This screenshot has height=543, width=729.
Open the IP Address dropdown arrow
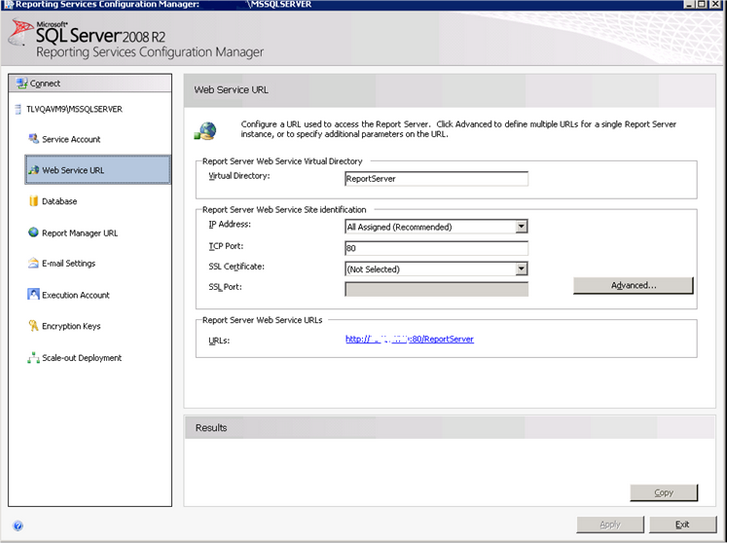coord(522,226)
